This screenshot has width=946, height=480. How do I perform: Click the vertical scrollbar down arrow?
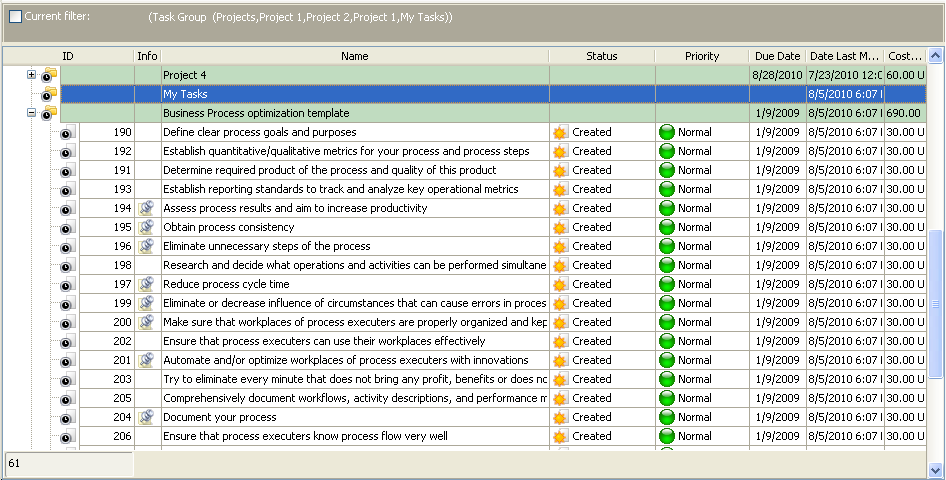click(936, 469)
